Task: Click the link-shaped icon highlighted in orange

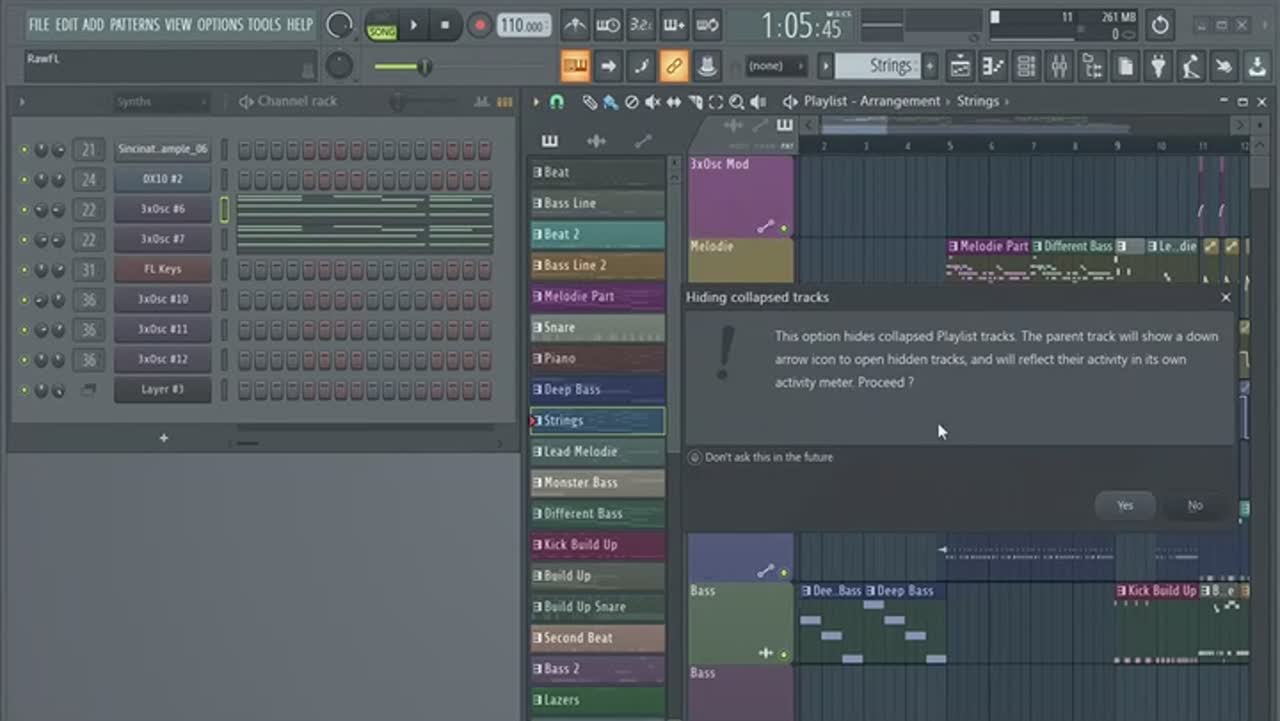Action: point(674,67)
